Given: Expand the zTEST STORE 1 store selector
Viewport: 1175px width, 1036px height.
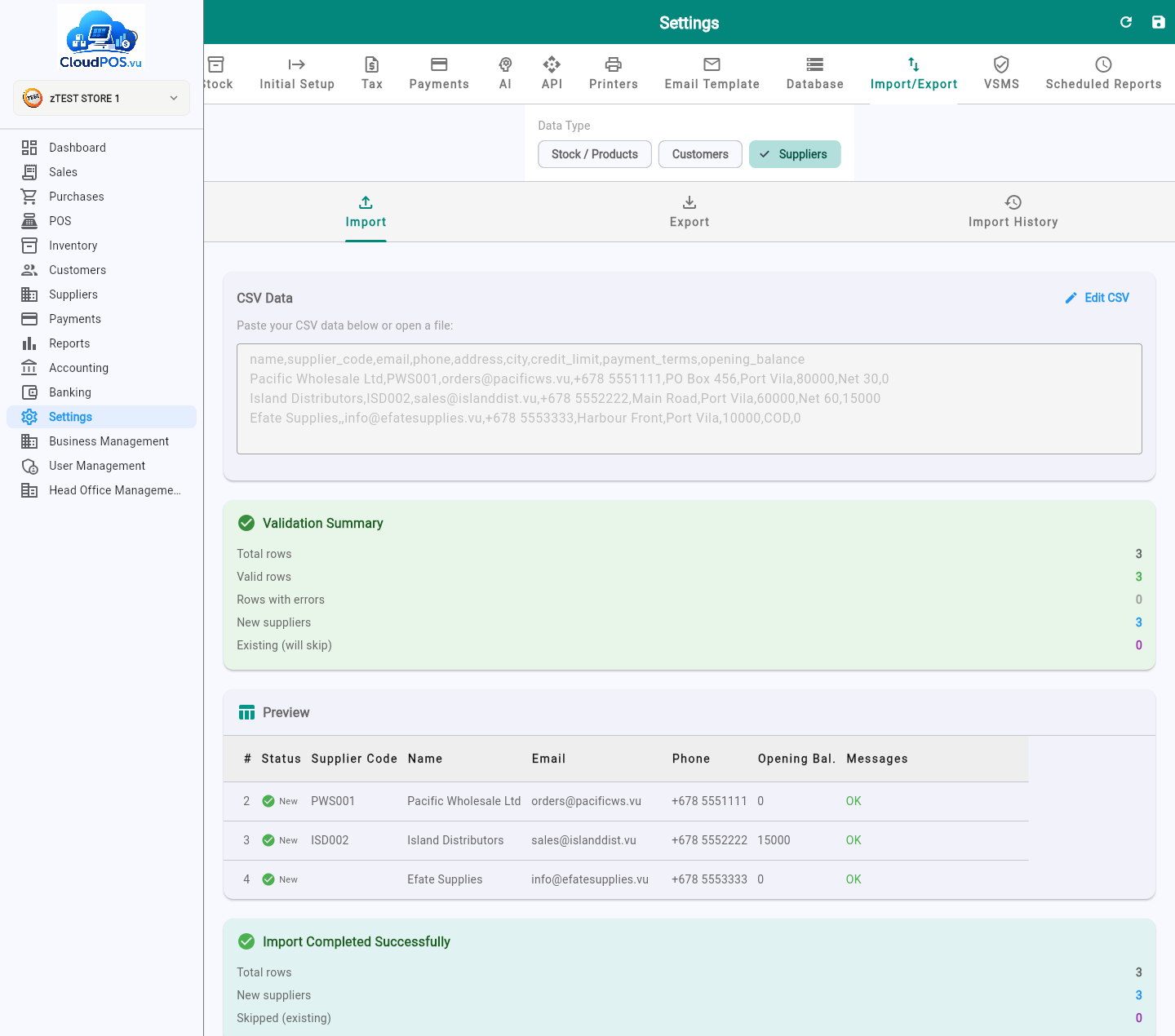Looking at the screenshot, I should (101, 98).
